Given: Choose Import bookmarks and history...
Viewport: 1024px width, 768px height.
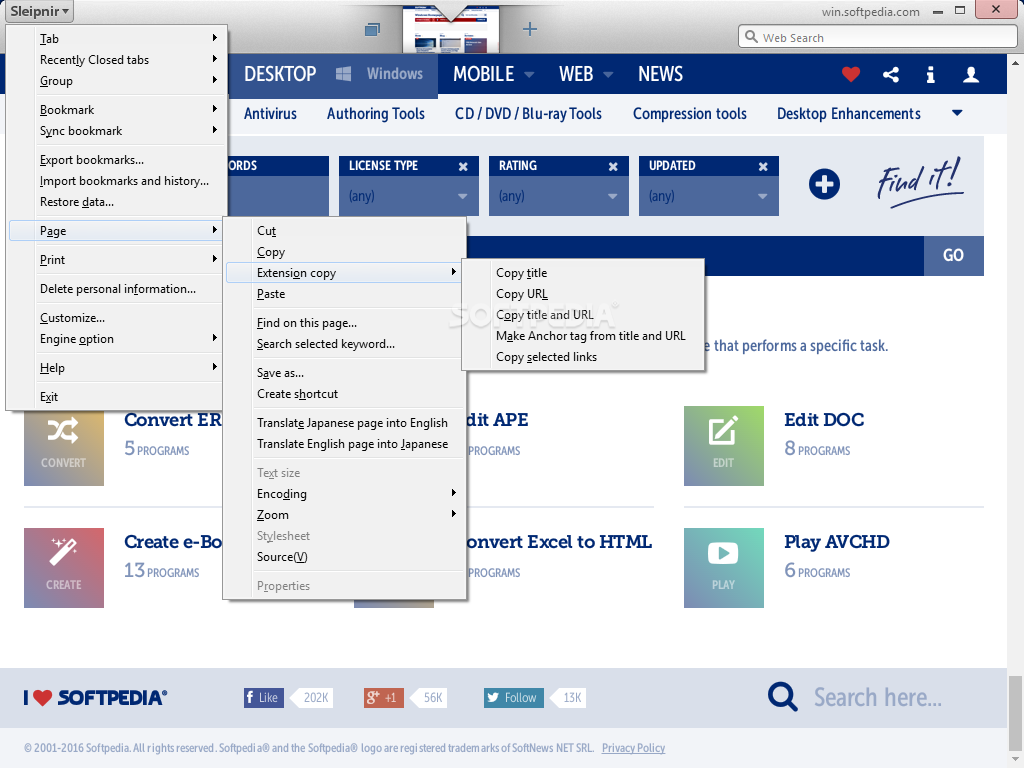Looking at the screenshot, I should 116,181.
